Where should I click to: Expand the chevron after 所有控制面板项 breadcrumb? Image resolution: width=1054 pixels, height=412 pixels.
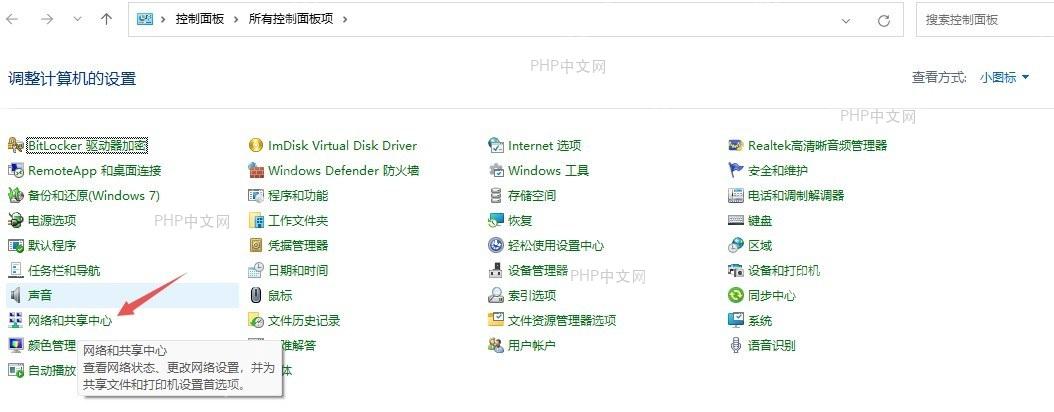(346, 19)
